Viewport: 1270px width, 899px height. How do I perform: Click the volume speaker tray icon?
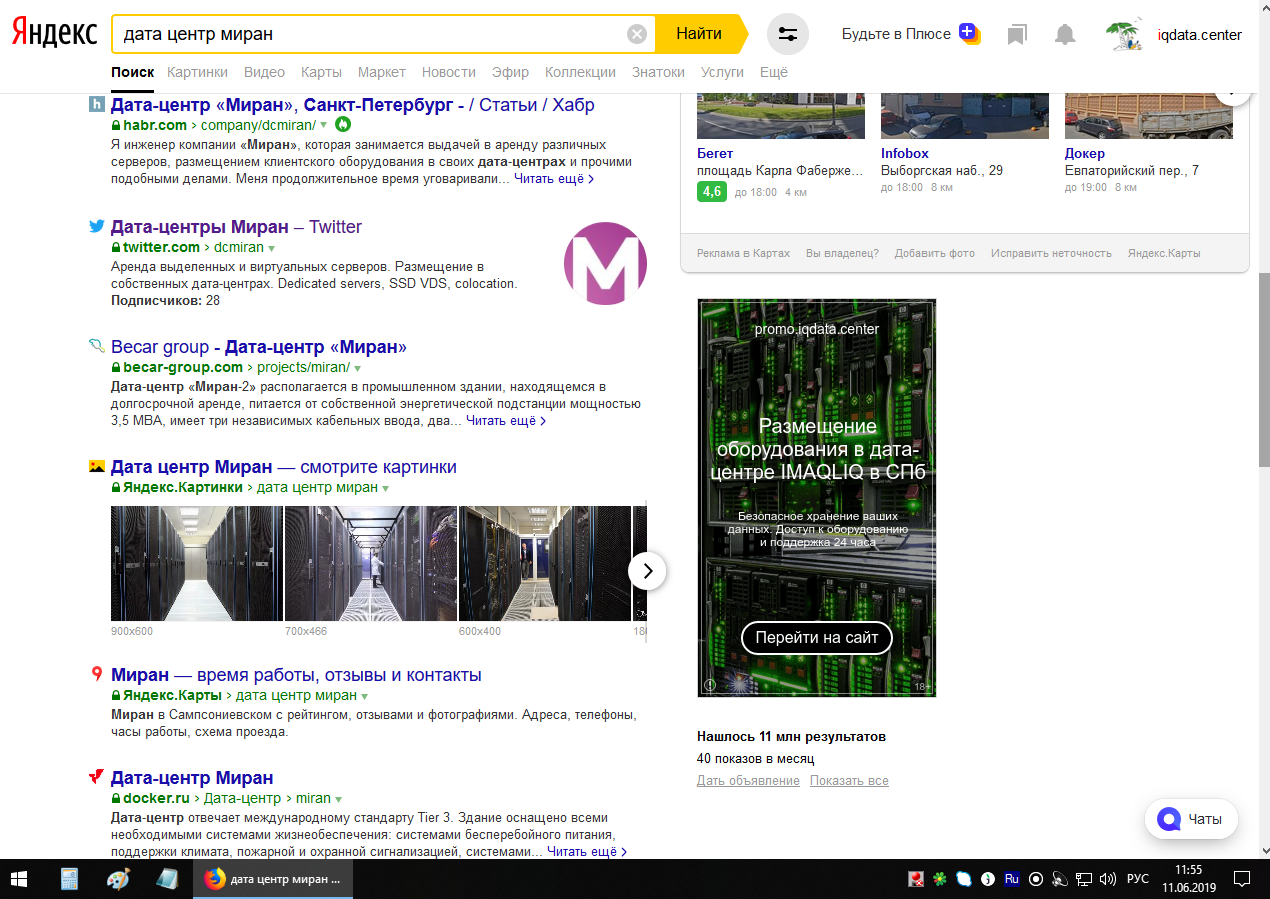tap(1108, 880)
